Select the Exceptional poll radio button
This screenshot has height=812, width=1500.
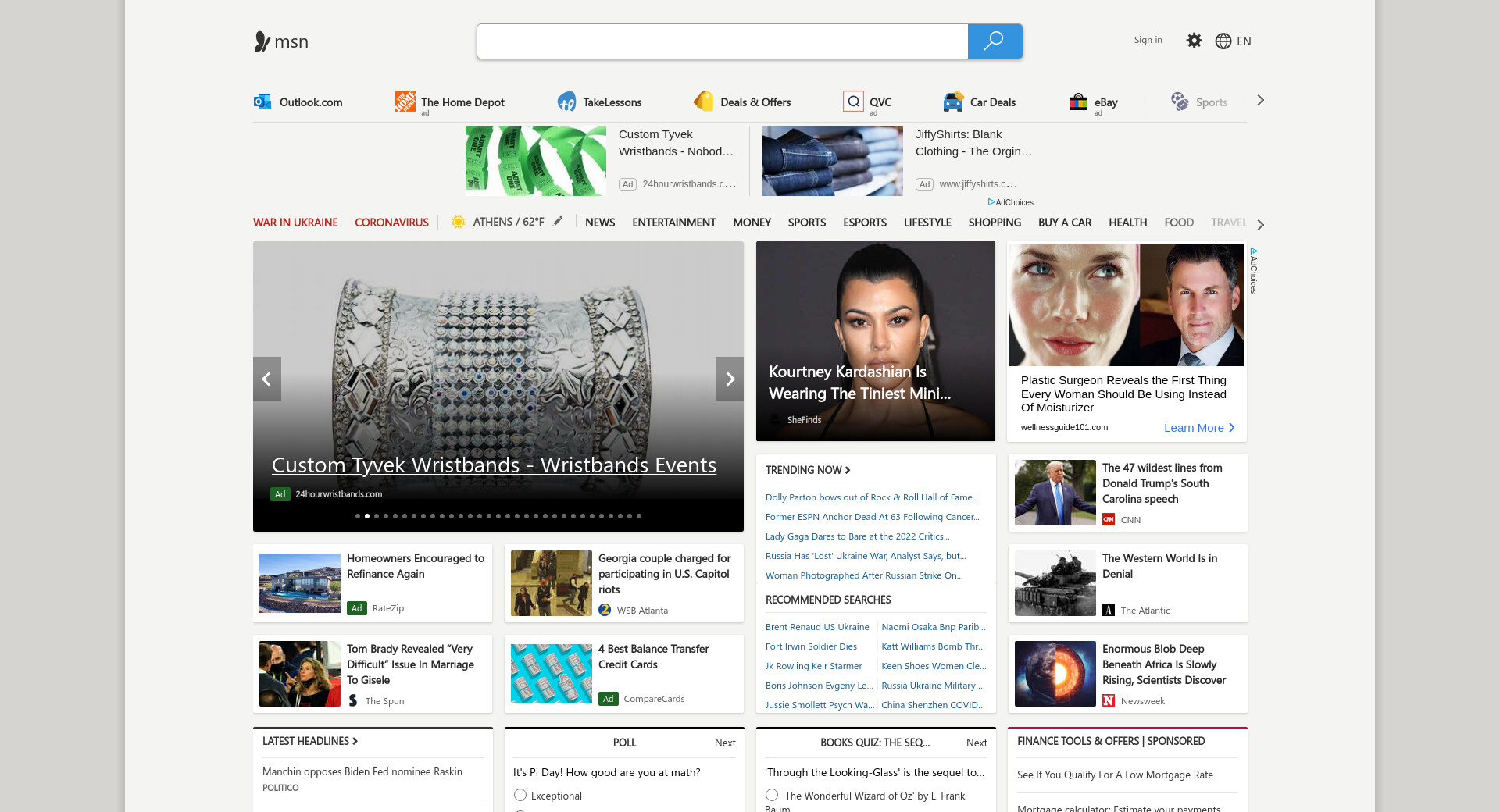520,795
